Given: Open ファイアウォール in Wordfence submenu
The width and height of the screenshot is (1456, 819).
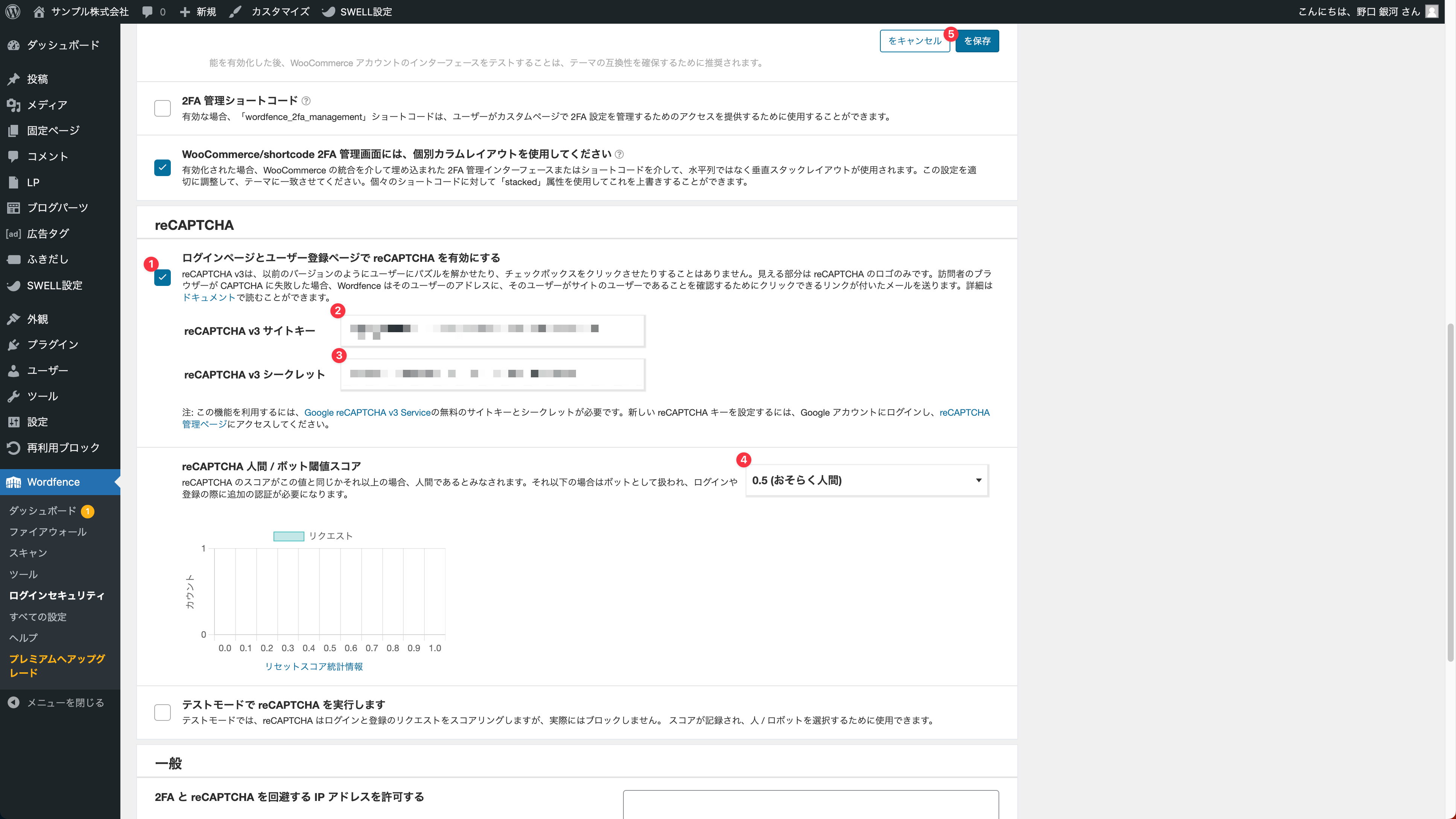Looking at the screenshot, I should coord(47,532).
